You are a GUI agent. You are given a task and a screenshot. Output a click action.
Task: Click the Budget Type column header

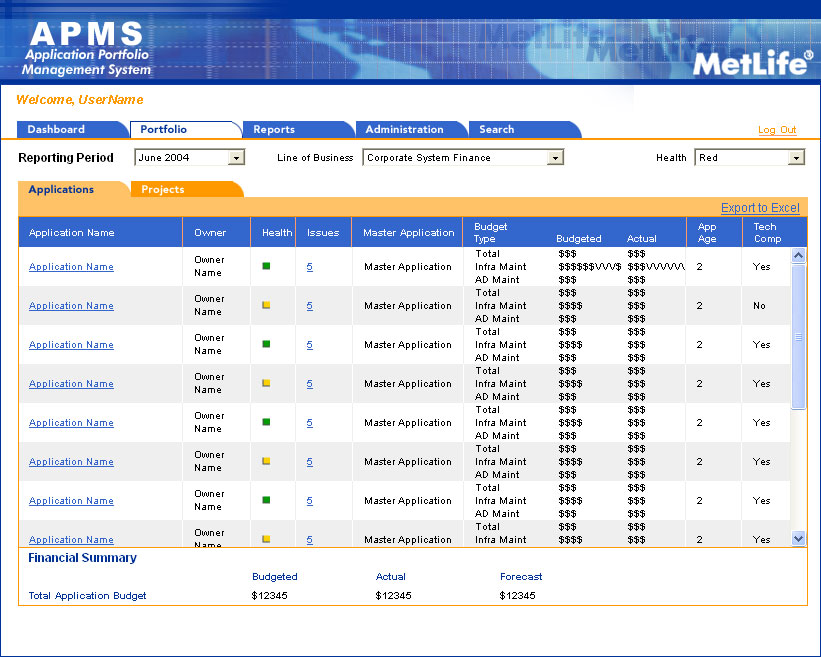(490, 232)
